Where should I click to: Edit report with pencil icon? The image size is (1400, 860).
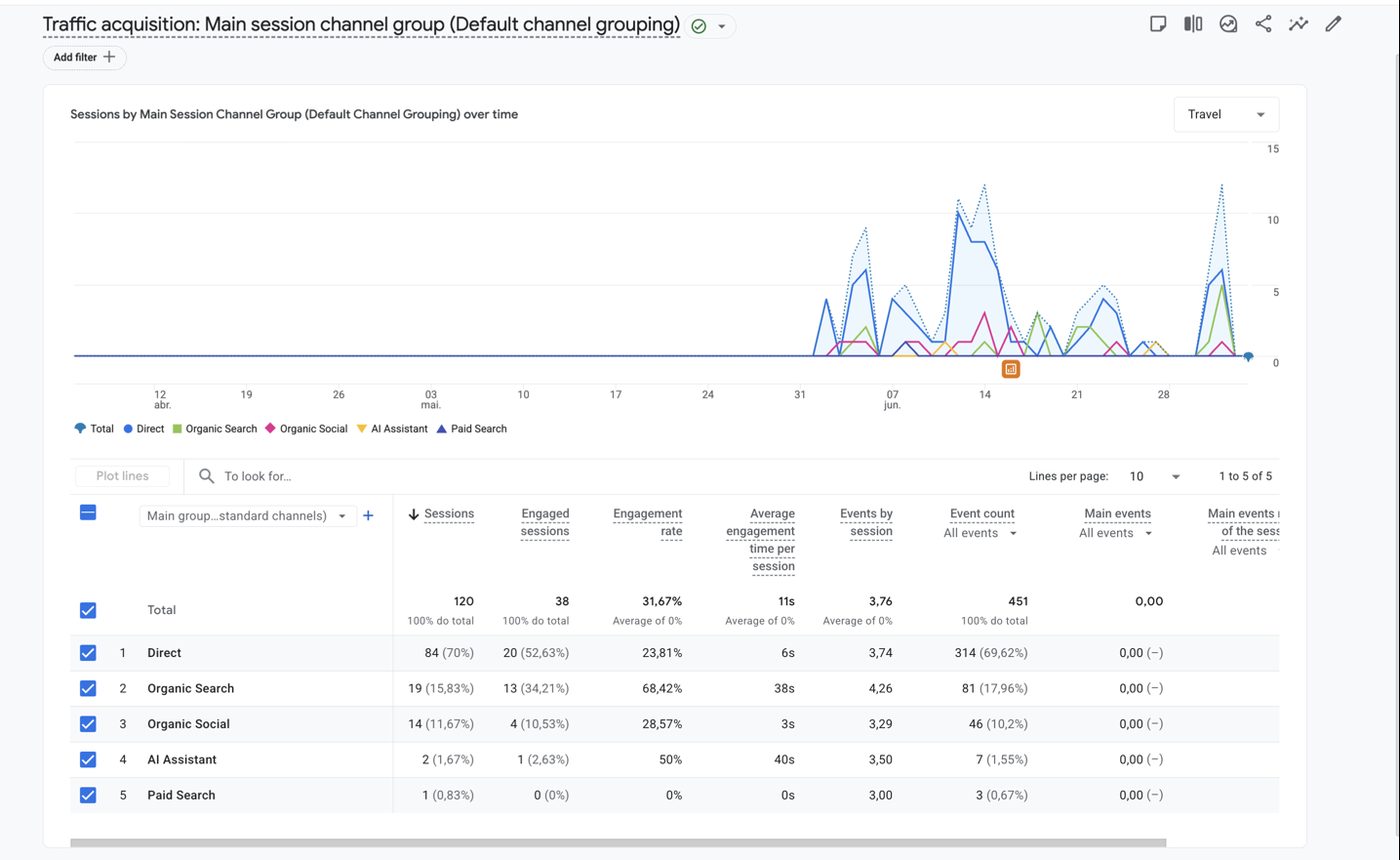tap(1333, 24)
